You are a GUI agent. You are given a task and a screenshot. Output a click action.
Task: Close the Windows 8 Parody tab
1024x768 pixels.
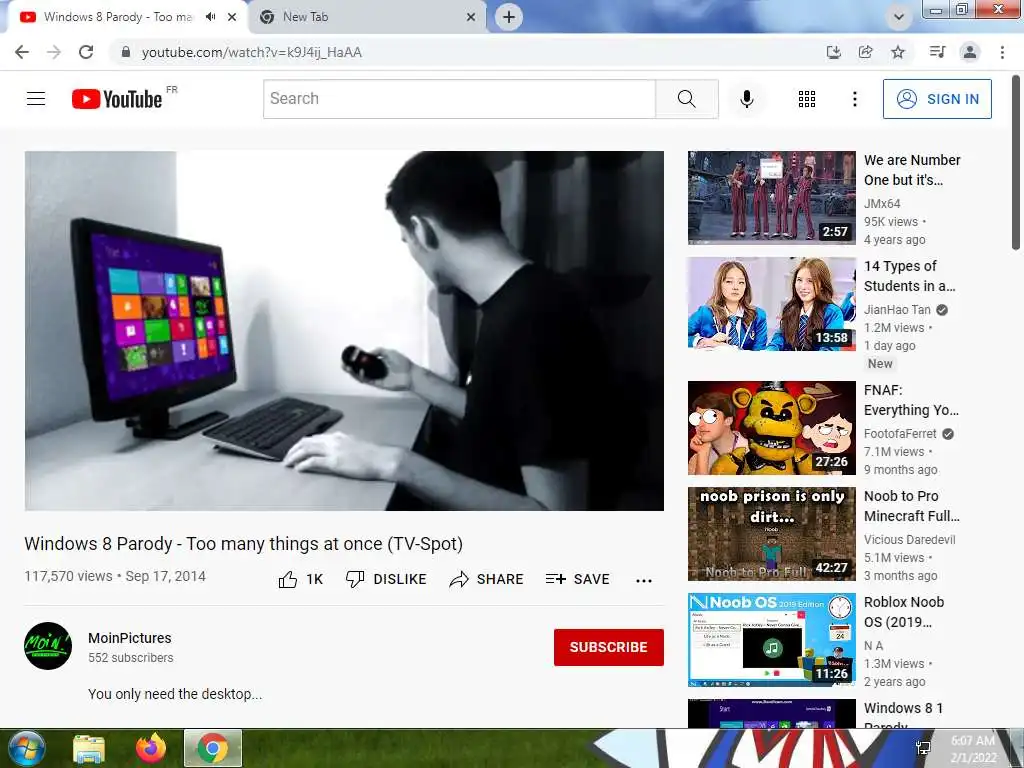[x=232, y=17]
